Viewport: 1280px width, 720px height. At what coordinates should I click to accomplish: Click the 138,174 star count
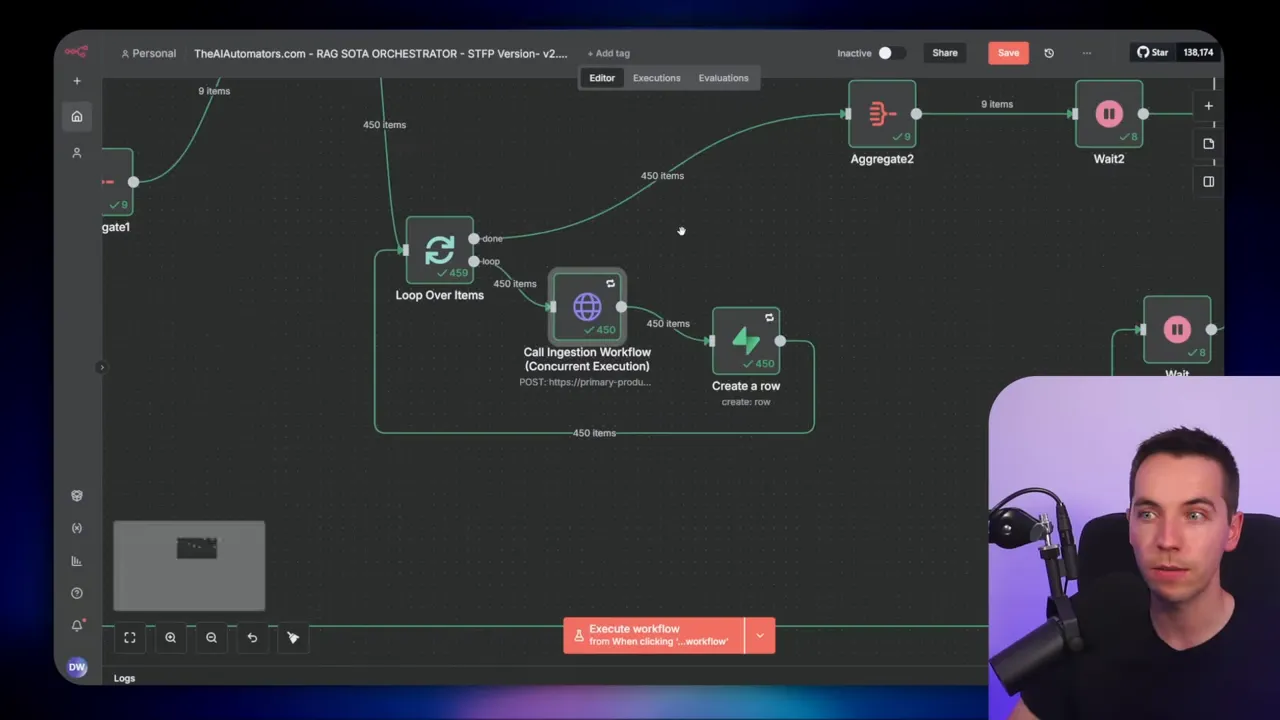pos(1198,53)
